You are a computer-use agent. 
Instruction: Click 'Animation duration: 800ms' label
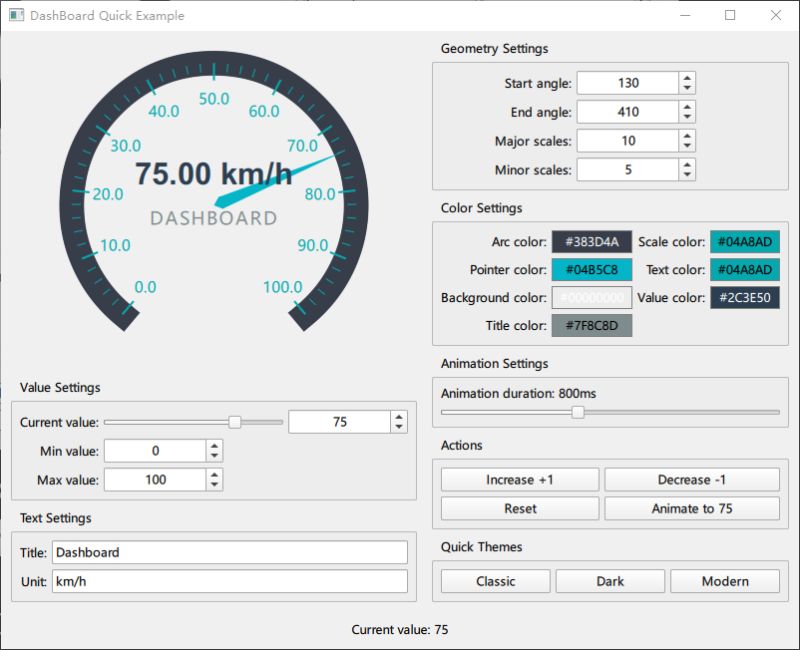tap(518, 393)
